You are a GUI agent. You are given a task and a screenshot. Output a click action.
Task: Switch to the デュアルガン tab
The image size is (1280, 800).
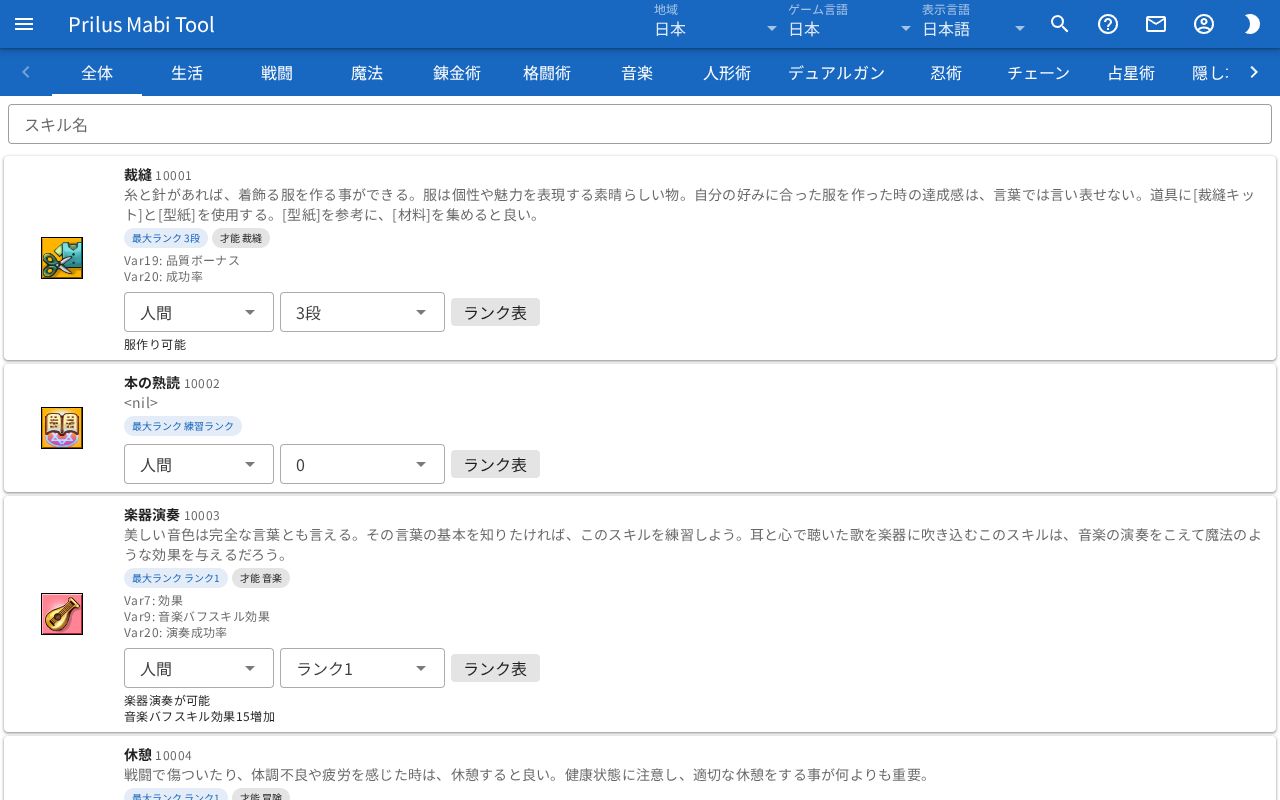click(x=836, y=72)
